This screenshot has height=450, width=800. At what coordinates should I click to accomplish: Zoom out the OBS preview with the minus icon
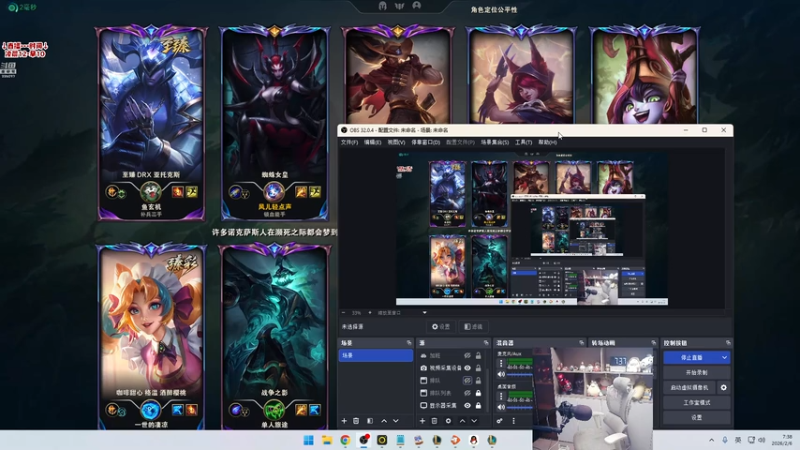tap(343, 313)
